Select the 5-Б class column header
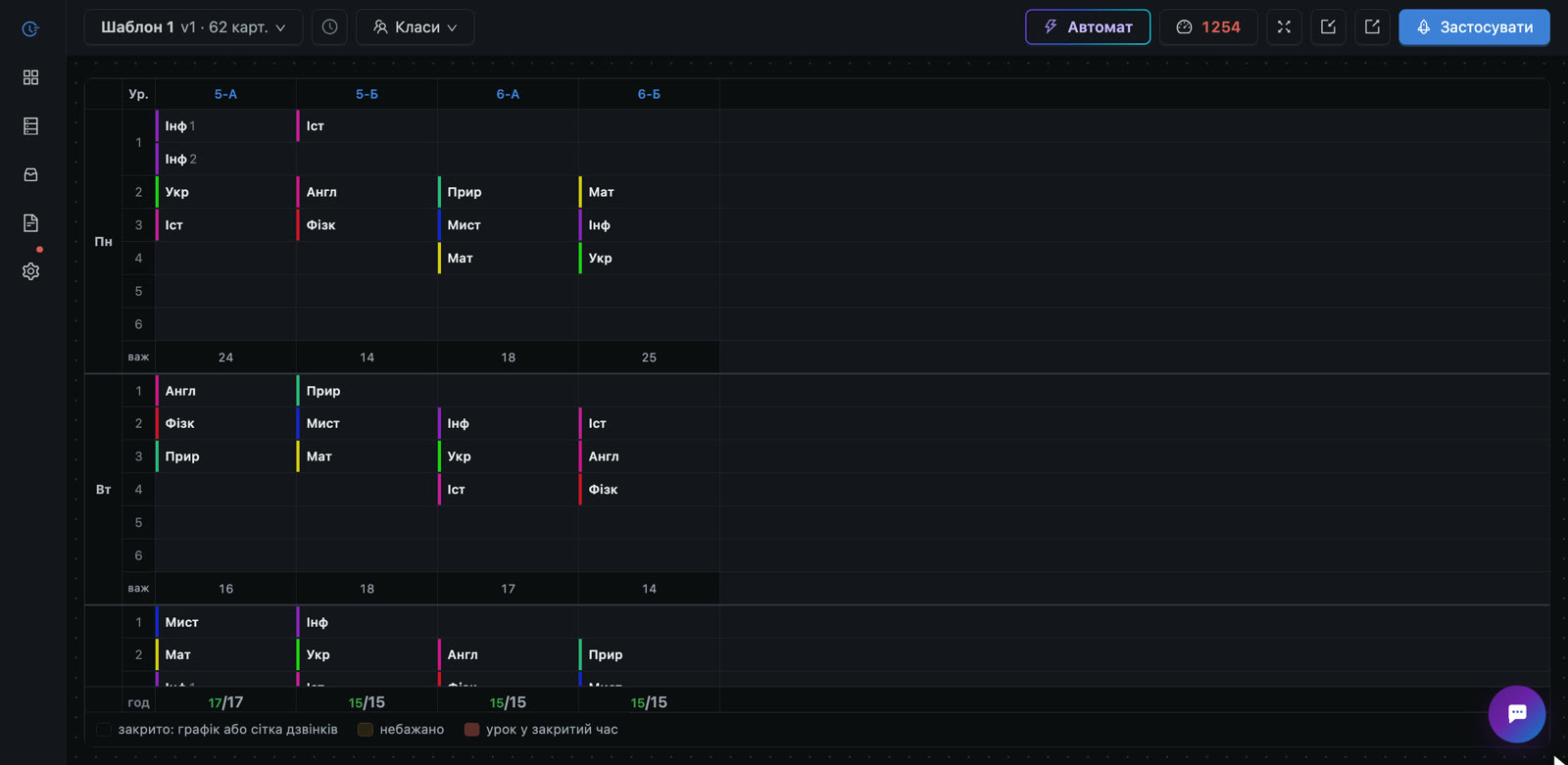The width and height of the screenshot is (1568, 765). point(367,94)
